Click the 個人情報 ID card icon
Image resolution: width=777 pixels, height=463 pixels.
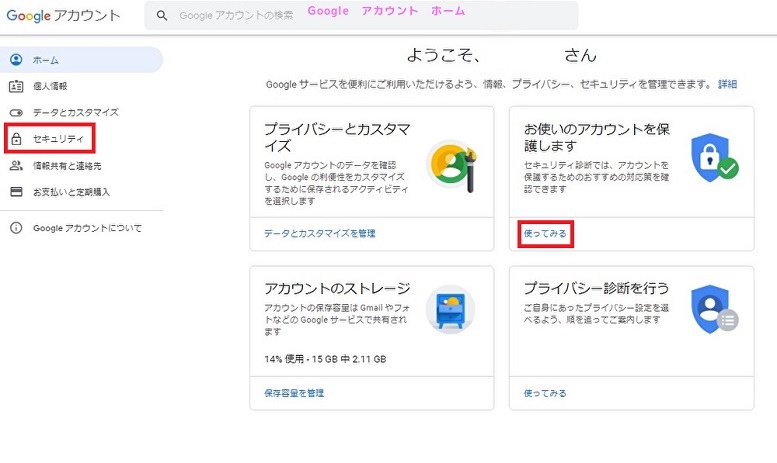[x=16, y=86]
